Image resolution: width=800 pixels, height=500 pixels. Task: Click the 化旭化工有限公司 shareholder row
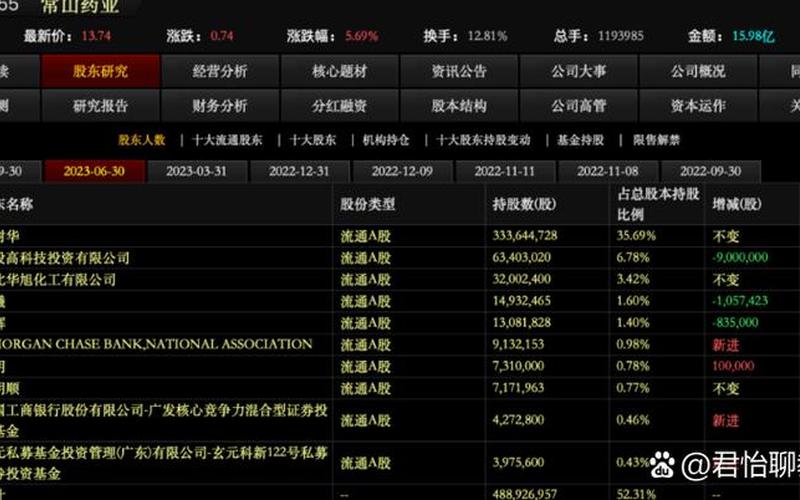pyautogui.click(x=166, y=280)
